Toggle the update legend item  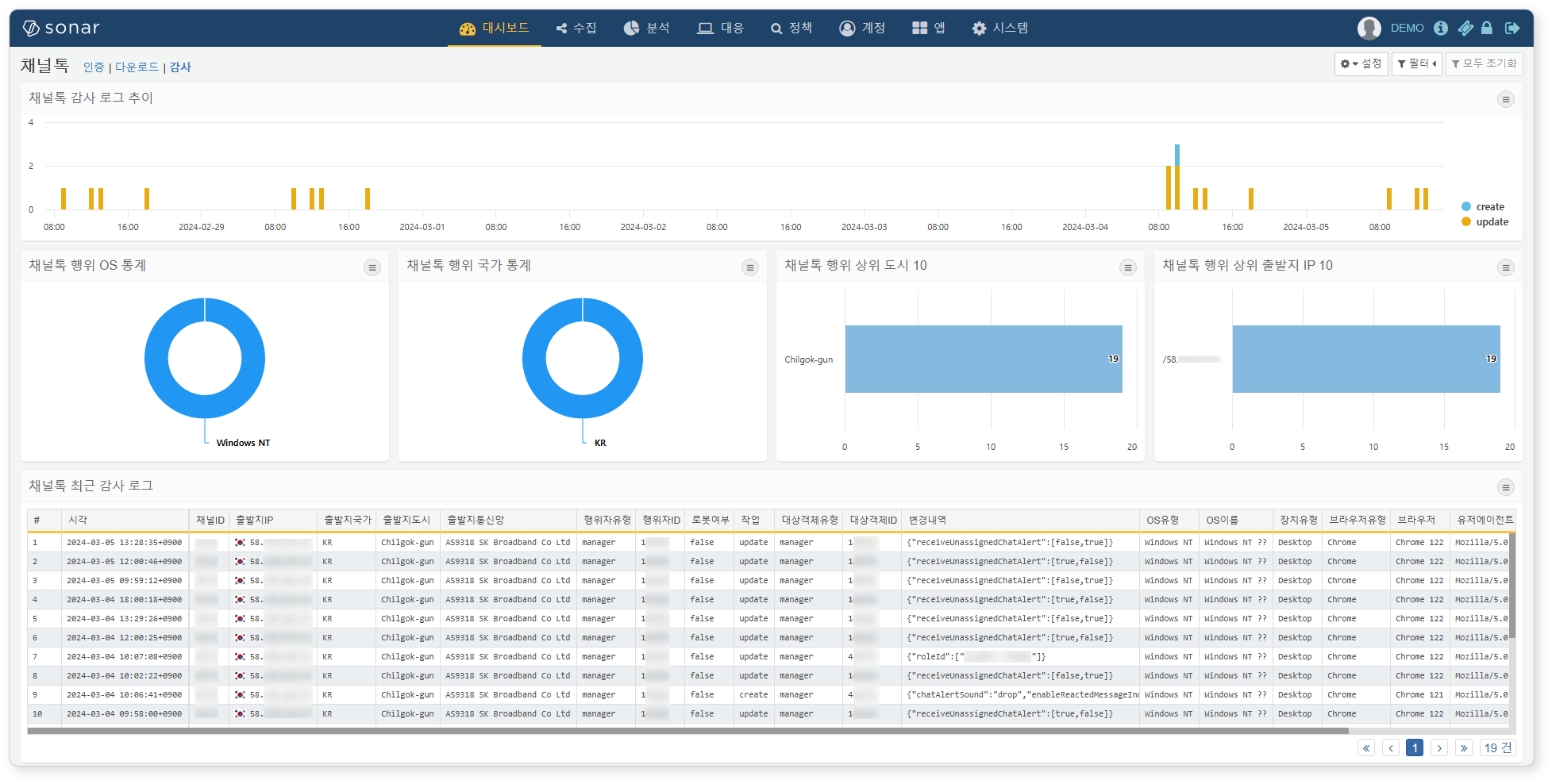click(1485, 222)
